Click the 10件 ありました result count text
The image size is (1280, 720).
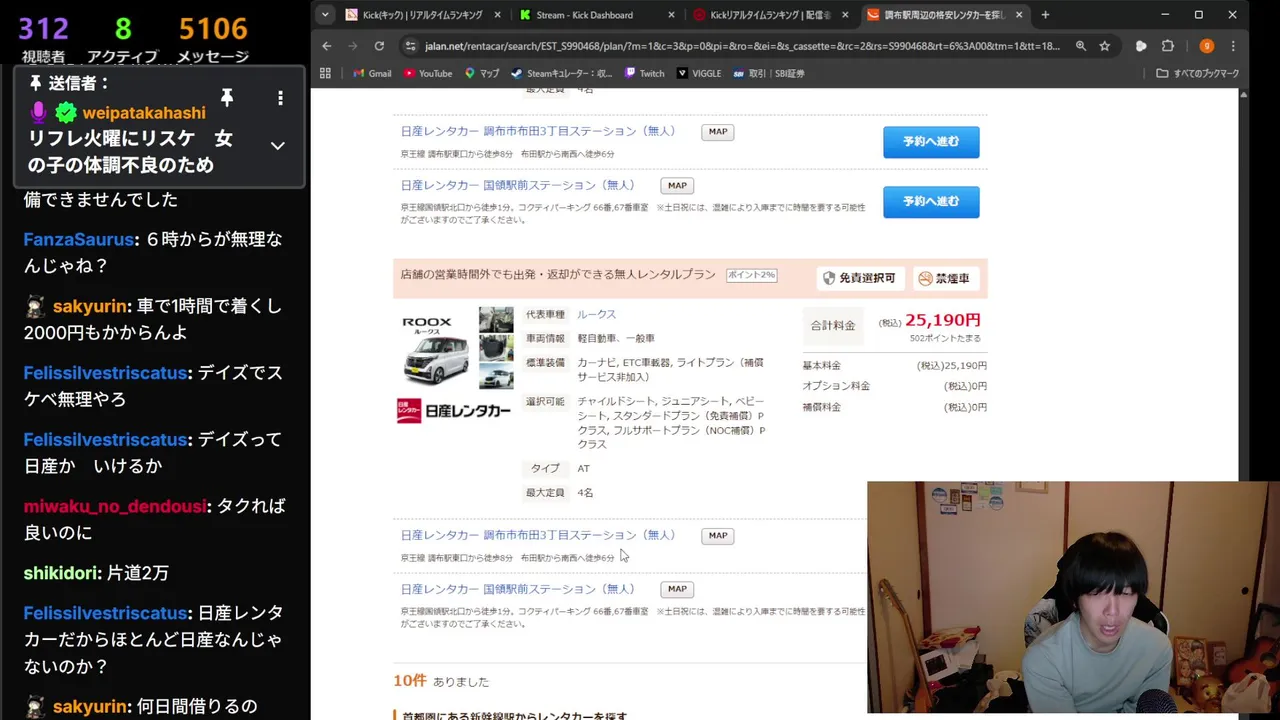[x=441, y=681]
